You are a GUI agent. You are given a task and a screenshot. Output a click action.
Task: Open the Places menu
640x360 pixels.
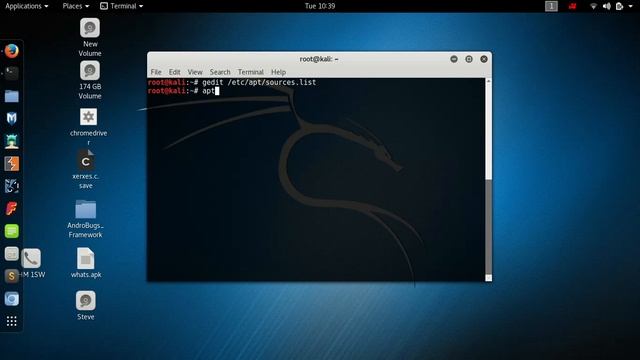coord(76,6)
